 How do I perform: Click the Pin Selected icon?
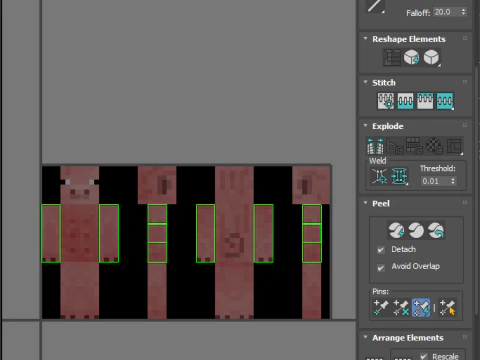click(381, 307)
